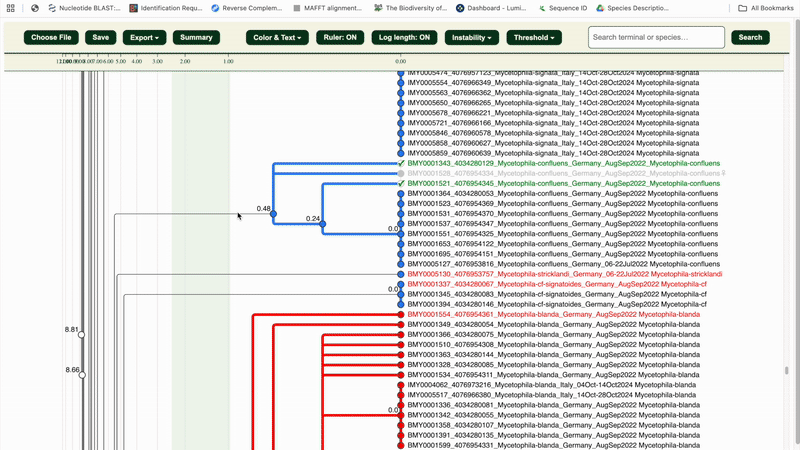Viewport: 800px width, 450px height.
Task: Expand the Color & Text dropdown
Action: tap(277, 38)
